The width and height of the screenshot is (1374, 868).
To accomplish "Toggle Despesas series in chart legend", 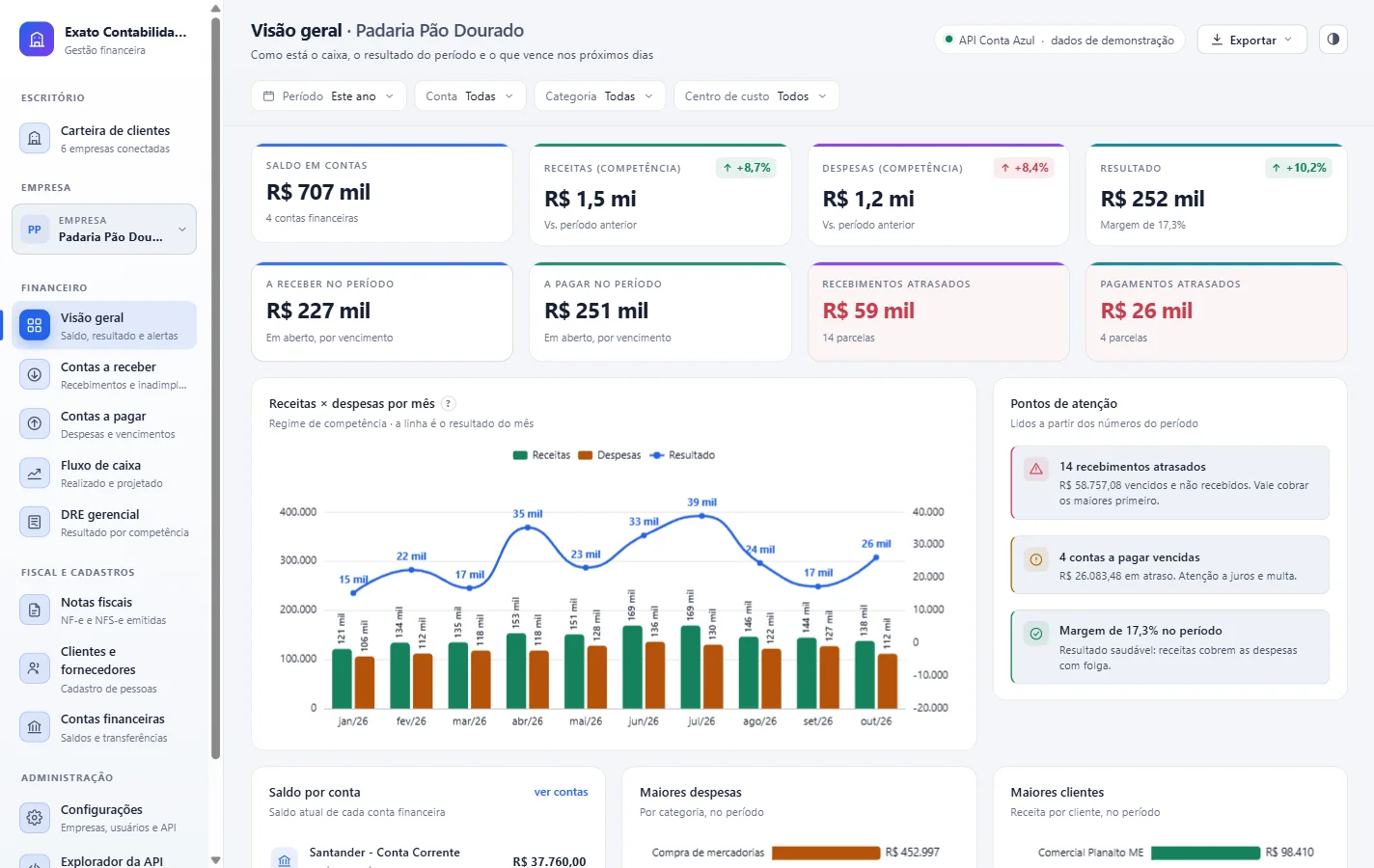I will [x=610, y=455].
